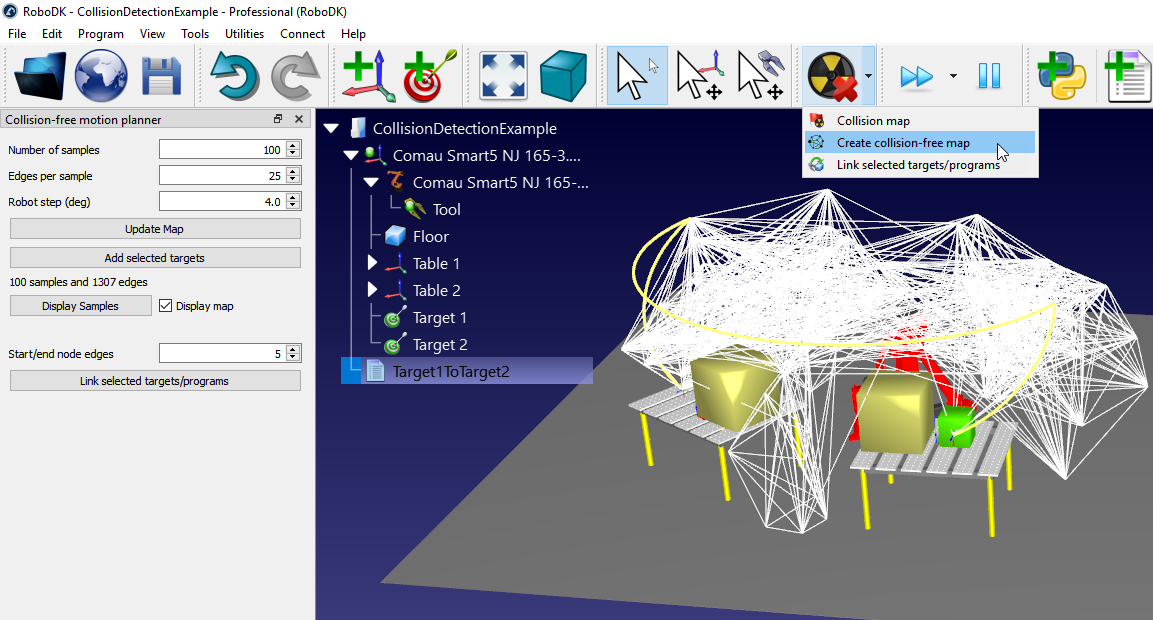Image resolution: width=1153 pixels, height=620 pixels.
Task: Choose Link selected targets/programs menu entry
Action: point(920,165)
